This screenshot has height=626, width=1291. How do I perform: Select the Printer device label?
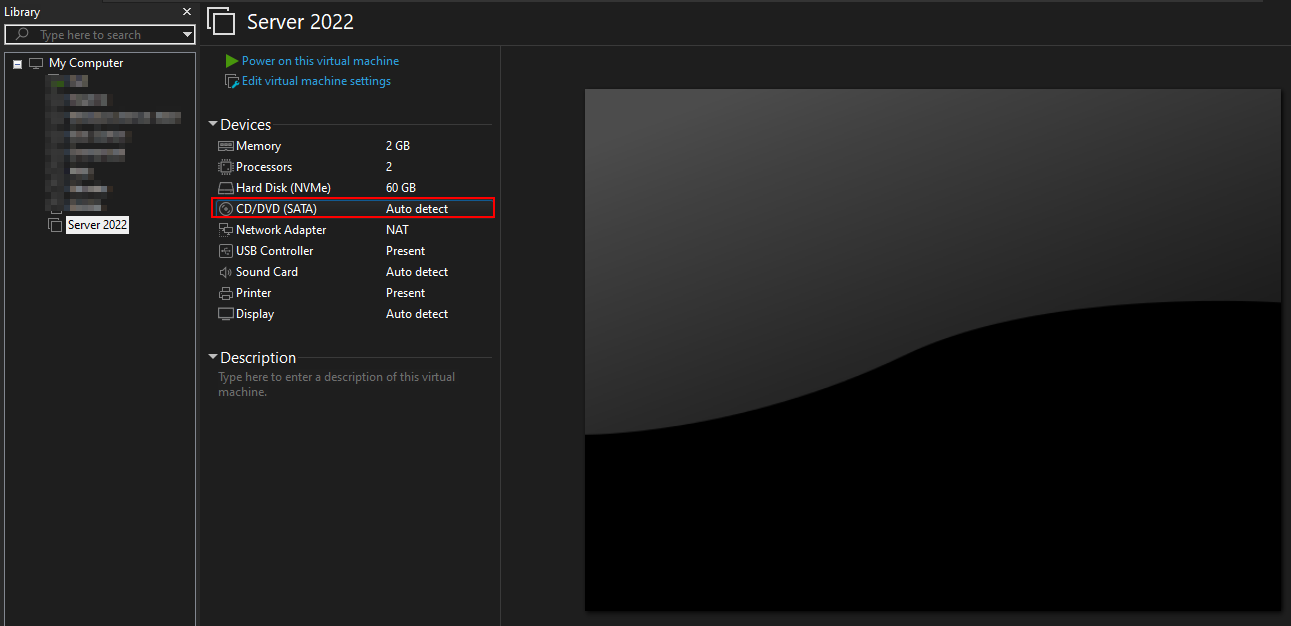(254, 293)
